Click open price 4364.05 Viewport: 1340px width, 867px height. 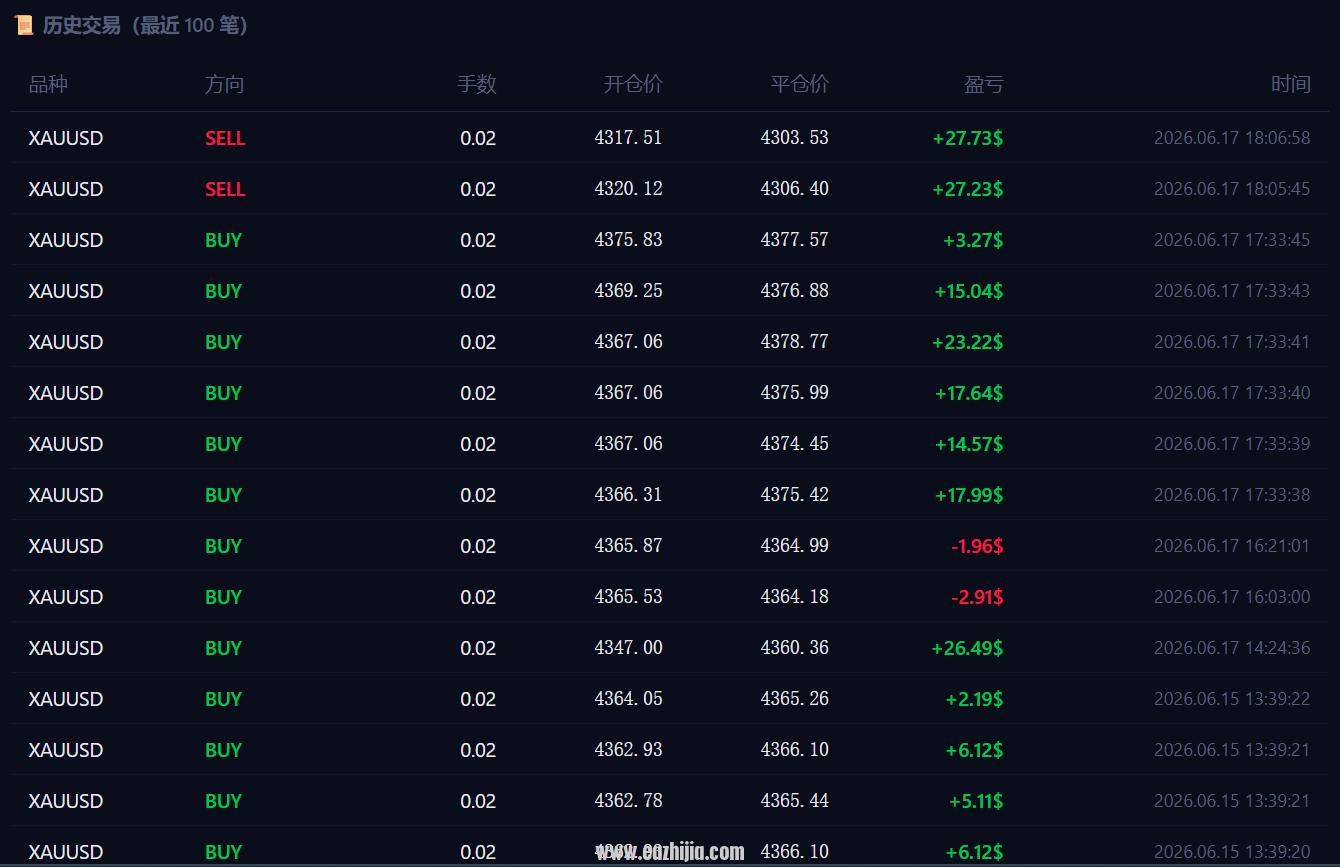coord(628,699)
